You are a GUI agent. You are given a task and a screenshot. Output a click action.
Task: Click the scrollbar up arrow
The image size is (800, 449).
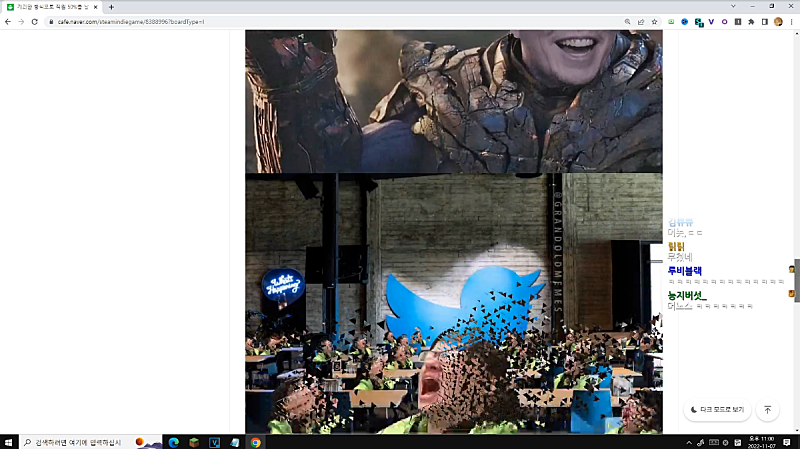click(796, 33)
